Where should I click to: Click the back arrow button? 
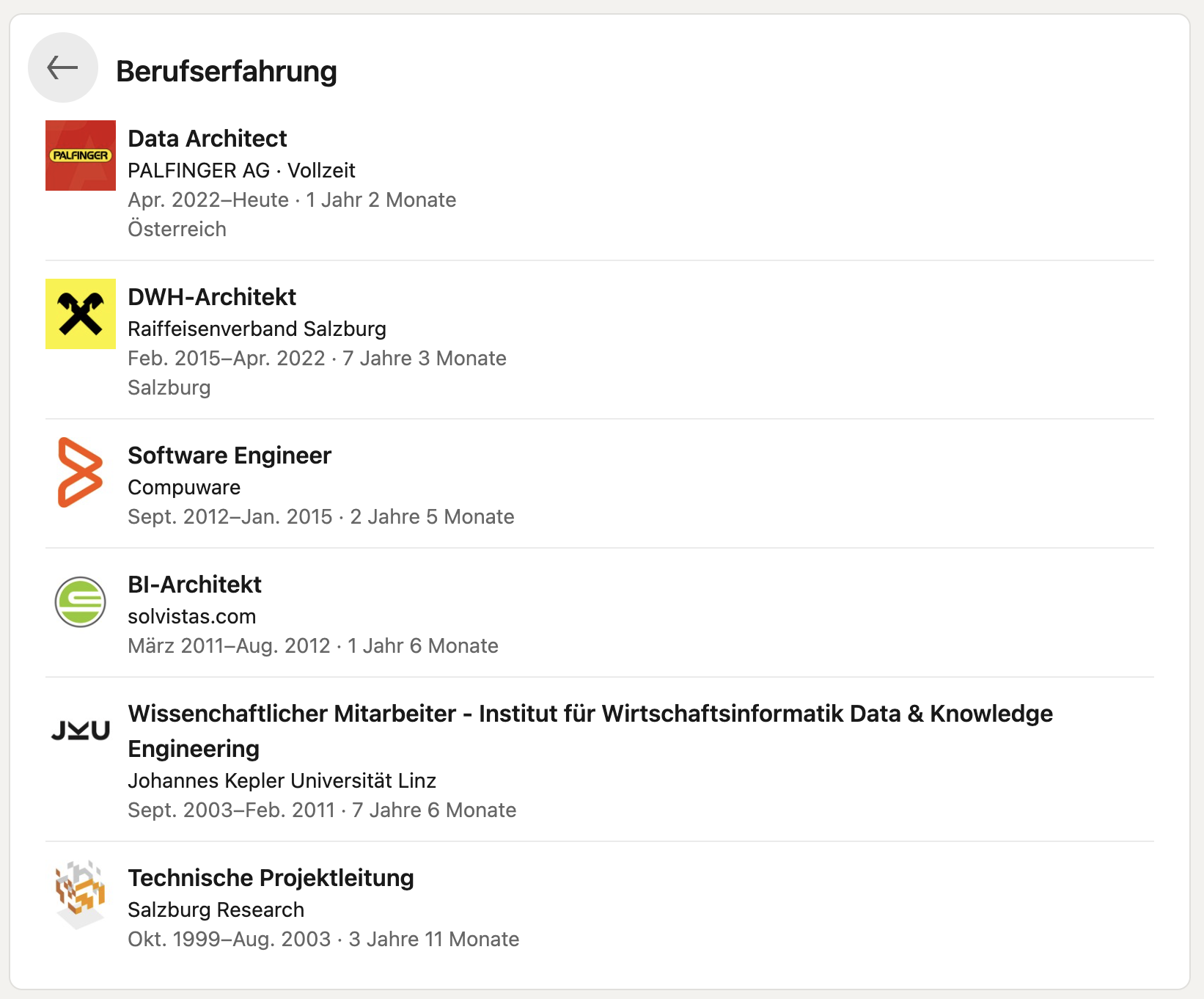[63, 67]
